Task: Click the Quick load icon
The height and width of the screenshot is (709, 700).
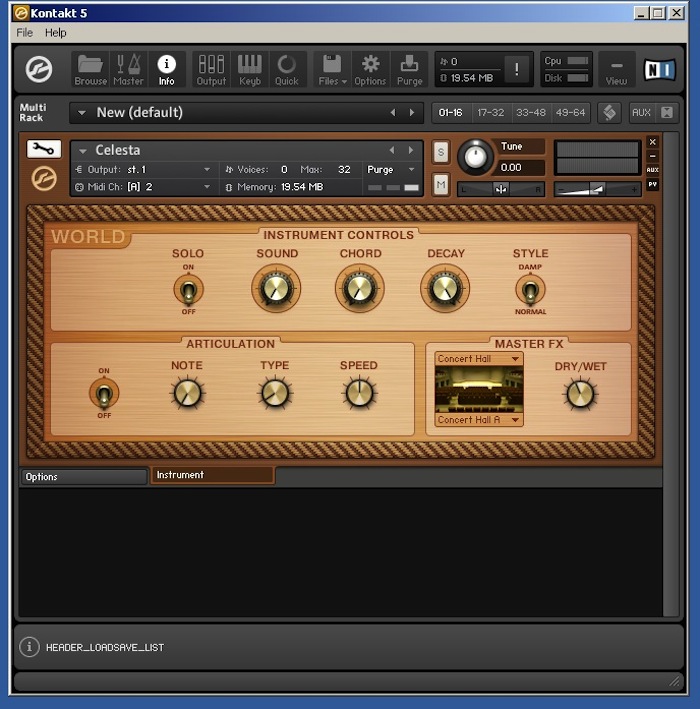Action: point(287,69)
